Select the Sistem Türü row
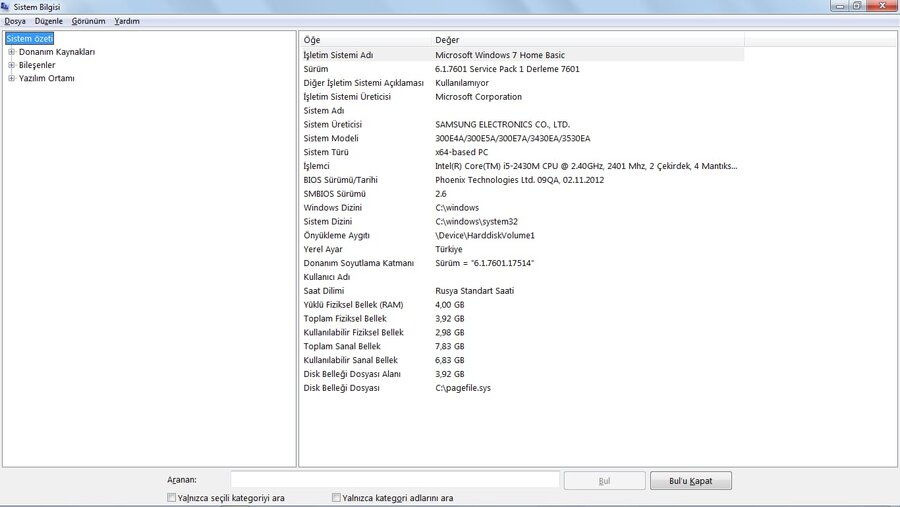 coord(522,152)
